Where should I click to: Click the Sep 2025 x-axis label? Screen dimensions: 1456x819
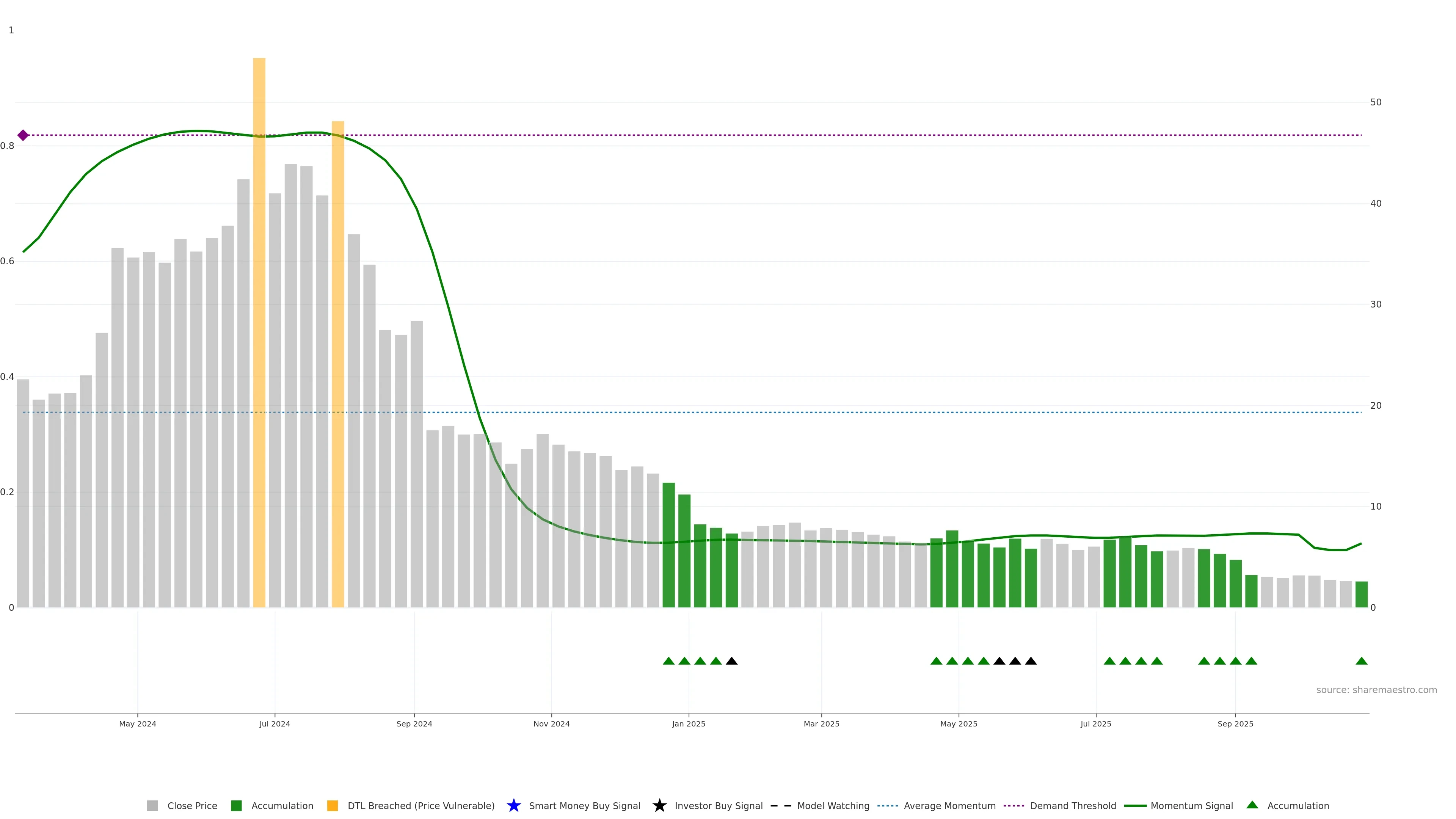click(x=1235, y=723)
